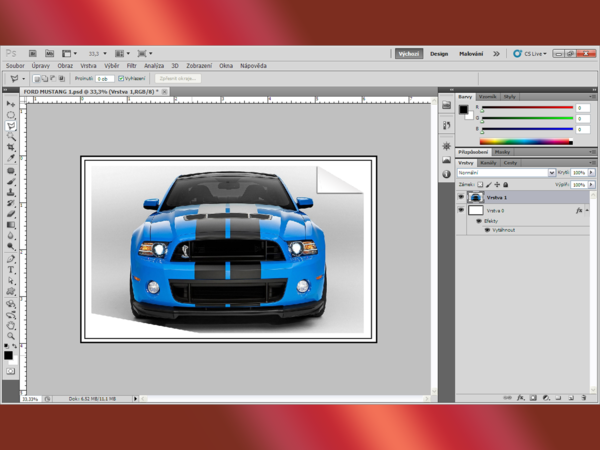Select the Eyedropper tool
This screenshot has height=450, width=600.
point(11,158)
